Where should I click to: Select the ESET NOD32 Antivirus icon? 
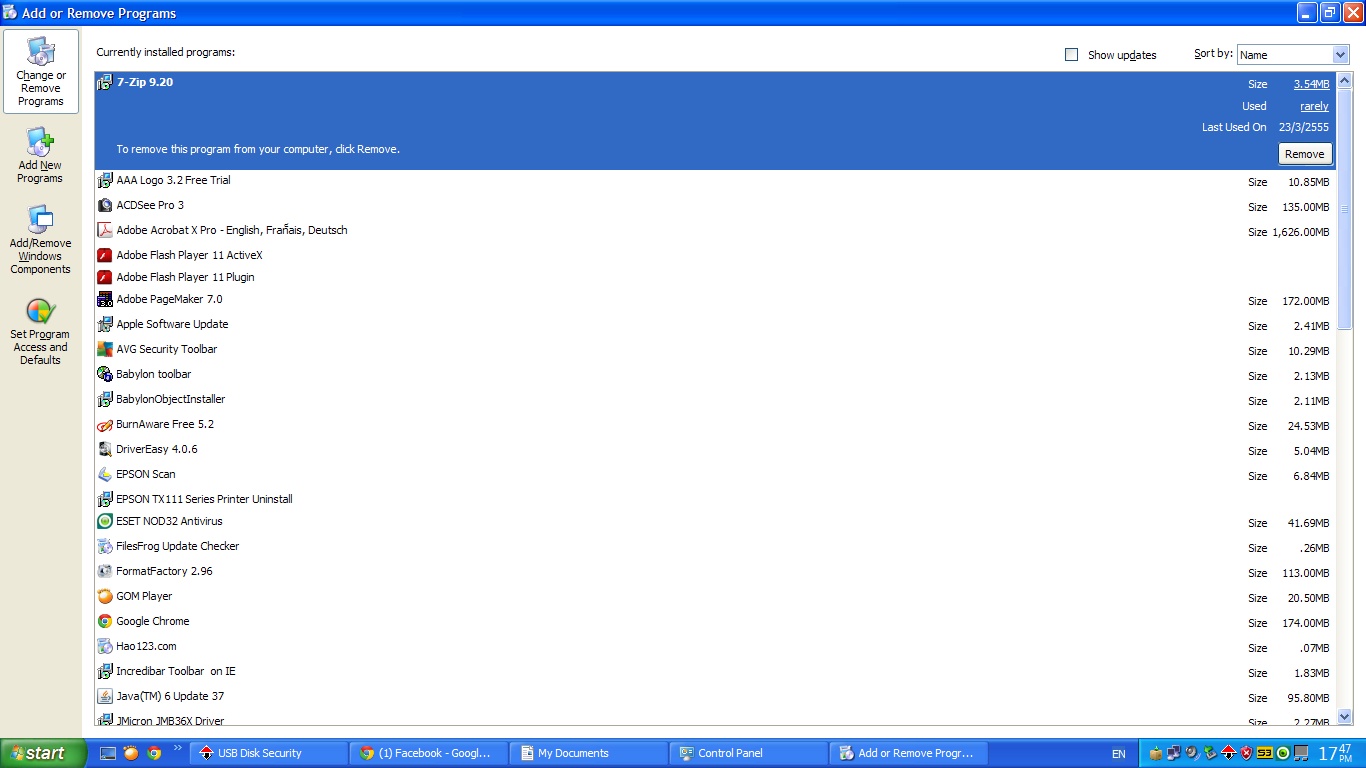click(105, 522)
